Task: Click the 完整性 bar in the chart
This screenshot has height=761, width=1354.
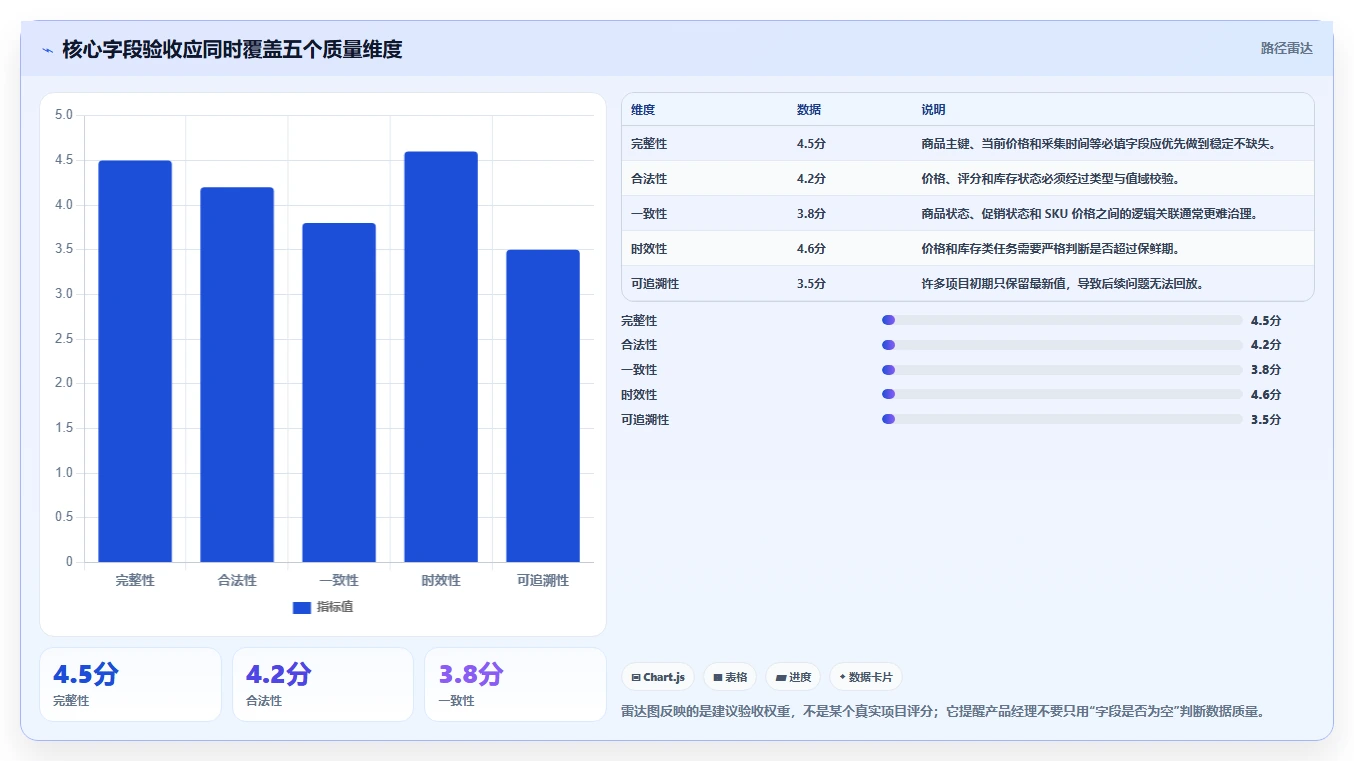Action: 135,361
